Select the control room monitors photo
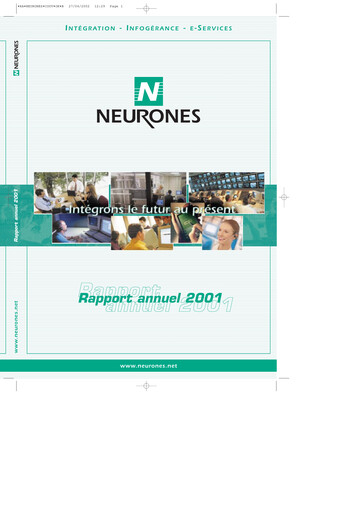This screenshot has width=362, height=512. click(x=227, y=193)
